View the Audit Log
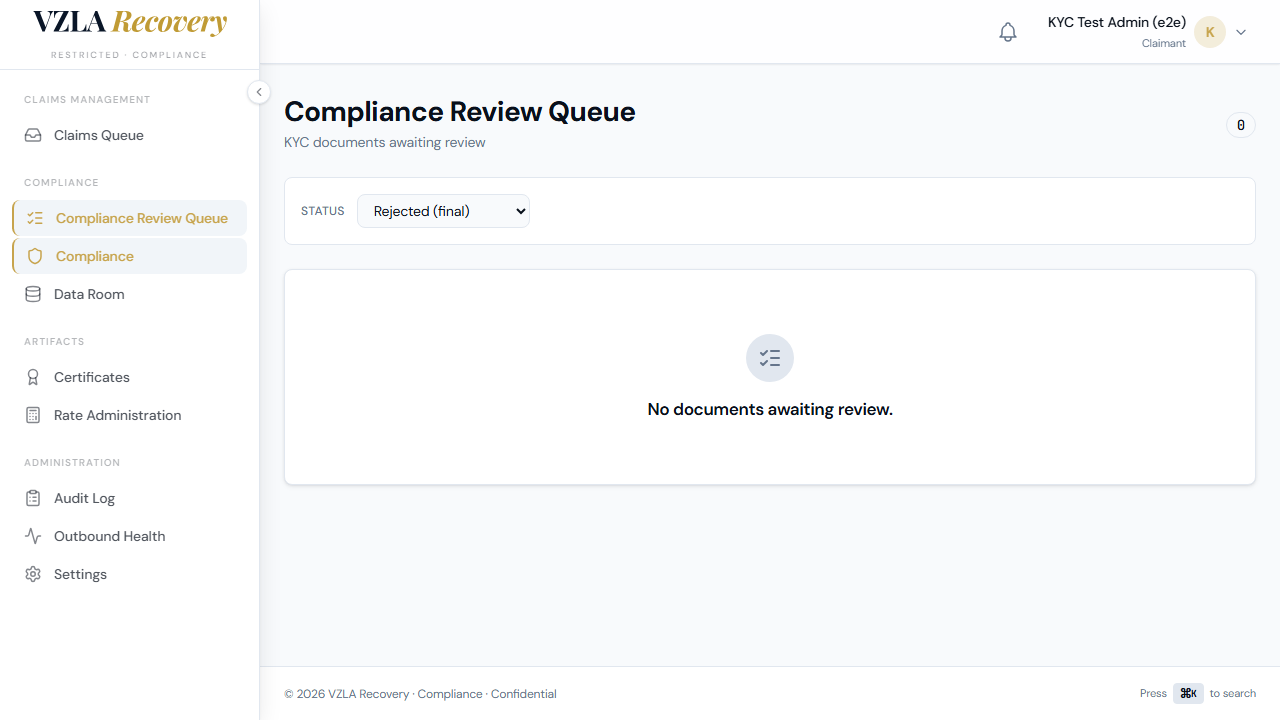 pyautogui.click(x=130, y=498)
